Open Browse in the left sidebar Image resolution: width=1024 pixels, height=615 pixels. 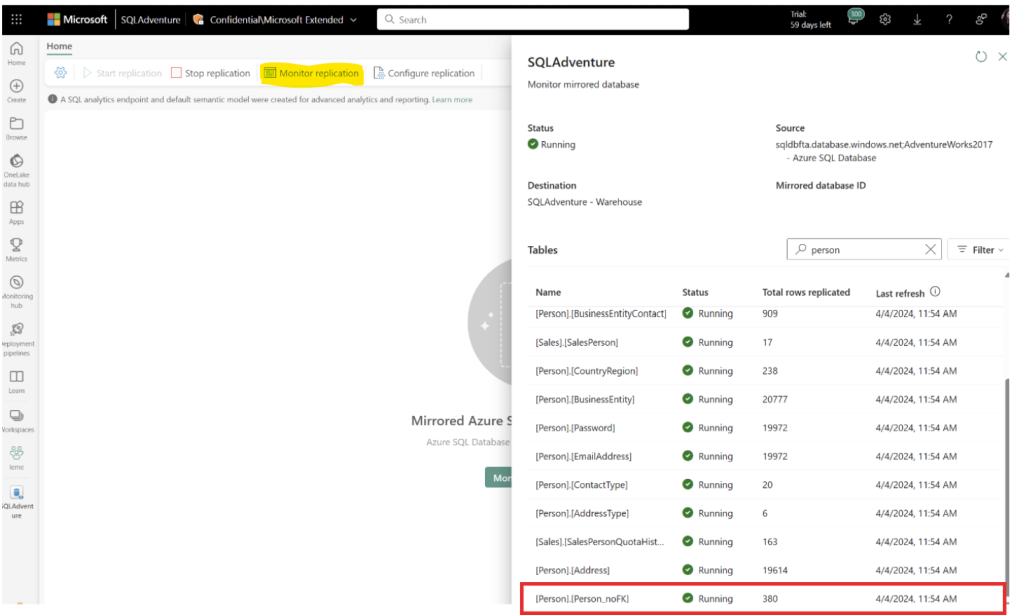(x=16, y=128)
